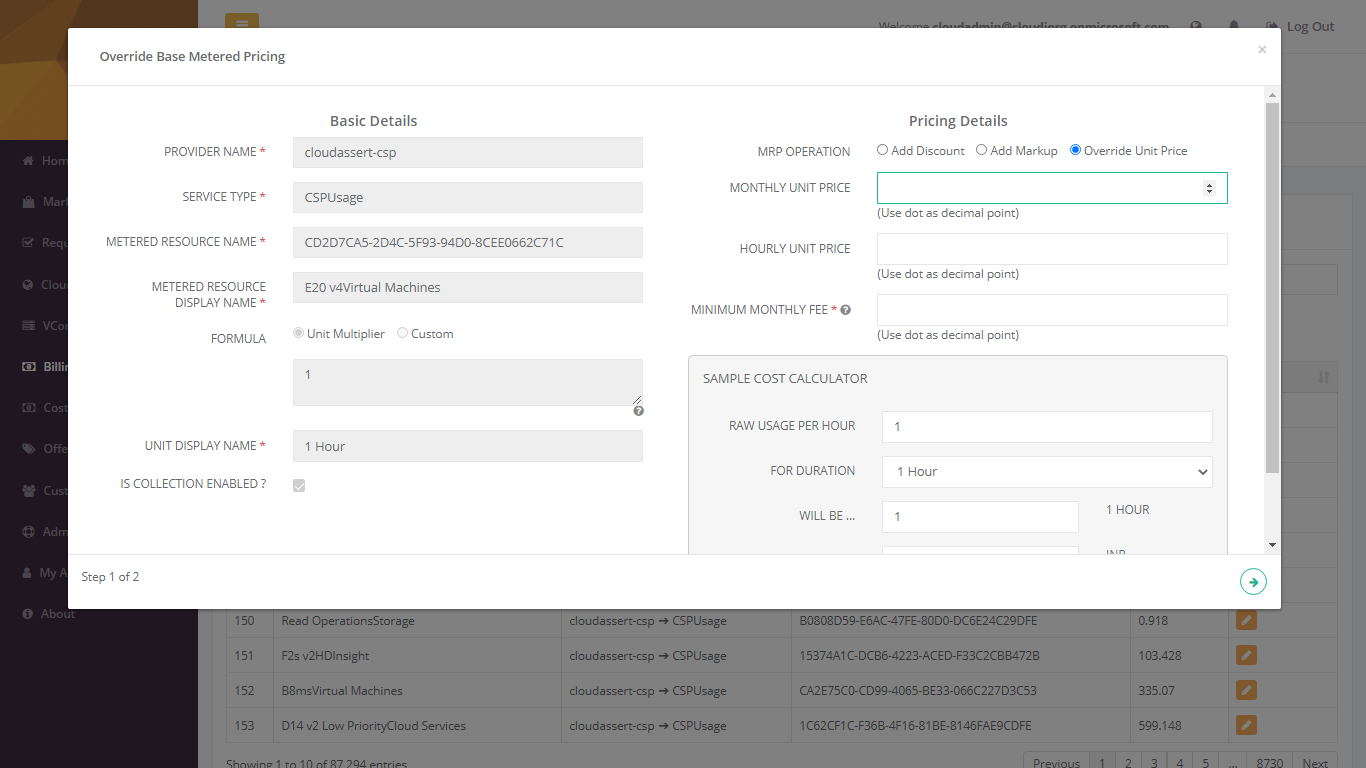Image resolution: width=1366 pixels, height=768 pixels.
Task: Click the Raw Usage Per Hour field
Action: pyautogui.click(x=1047, y=426)
